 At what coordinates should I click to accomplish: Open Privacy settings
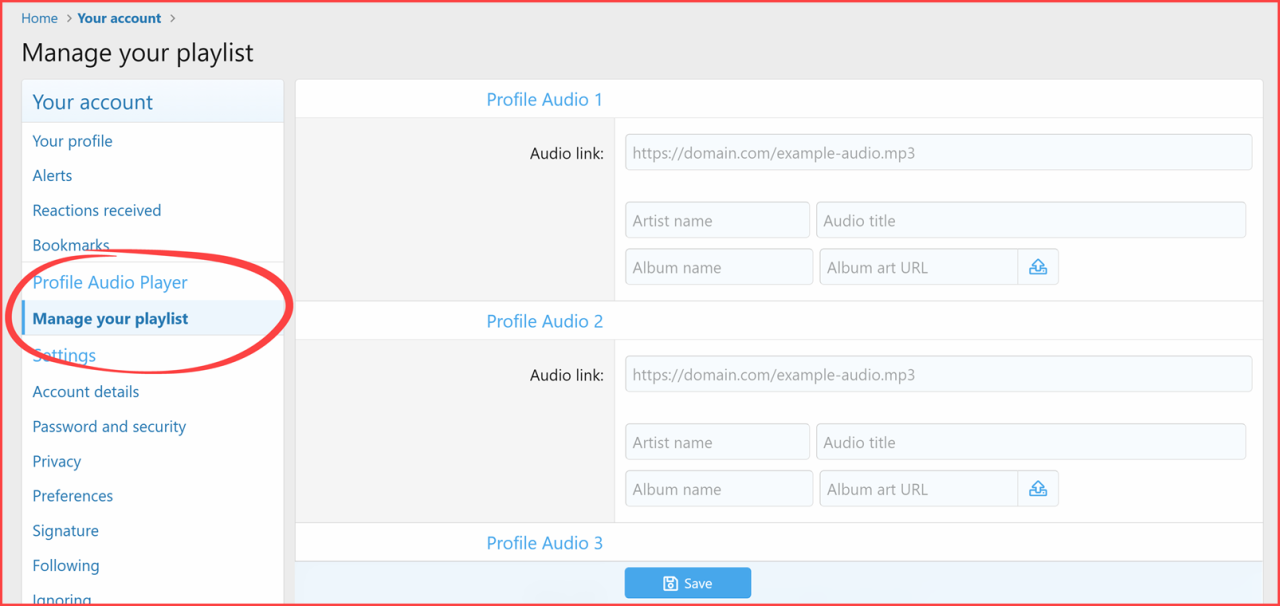(x=56, y=461)
